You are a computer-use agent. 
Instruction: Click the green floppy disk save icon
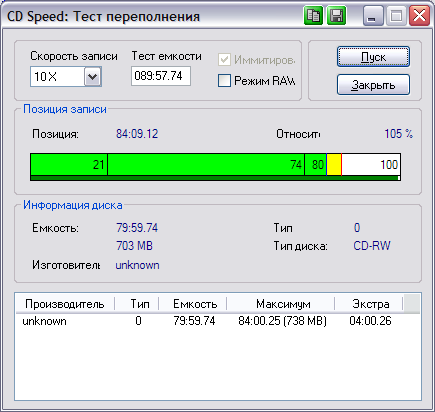[336, 15]
